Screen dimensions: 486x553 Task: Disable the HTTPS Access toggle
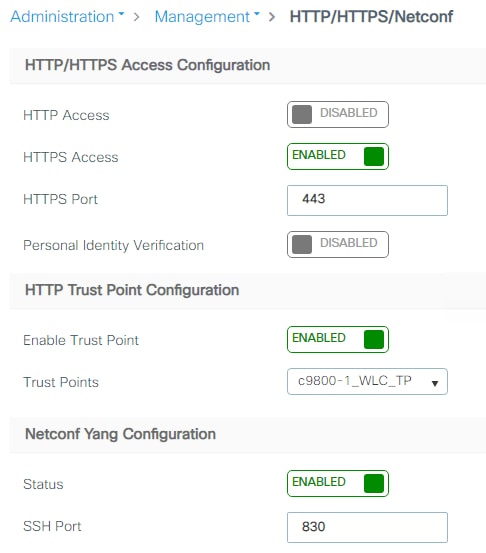[338, 156]
